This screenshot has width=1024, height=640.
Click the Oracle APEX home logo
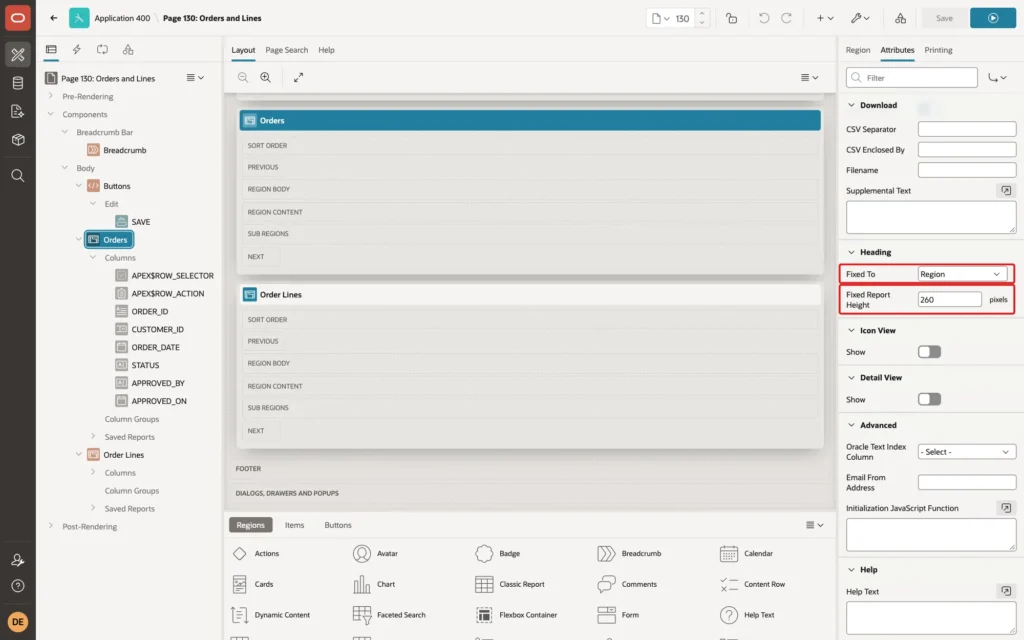point(18,18)
